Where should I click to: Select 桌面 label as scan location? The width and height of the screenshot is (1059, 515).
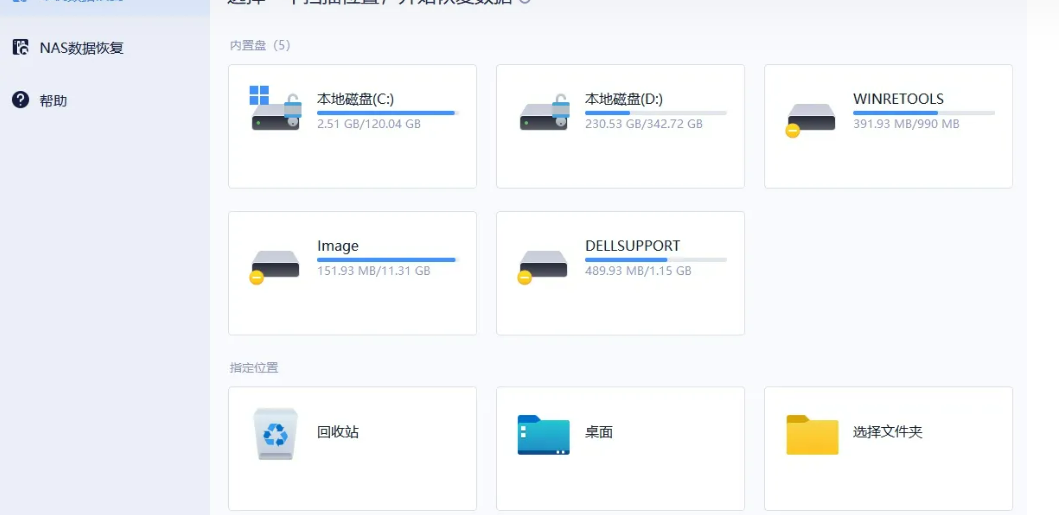tap(599, 432)
